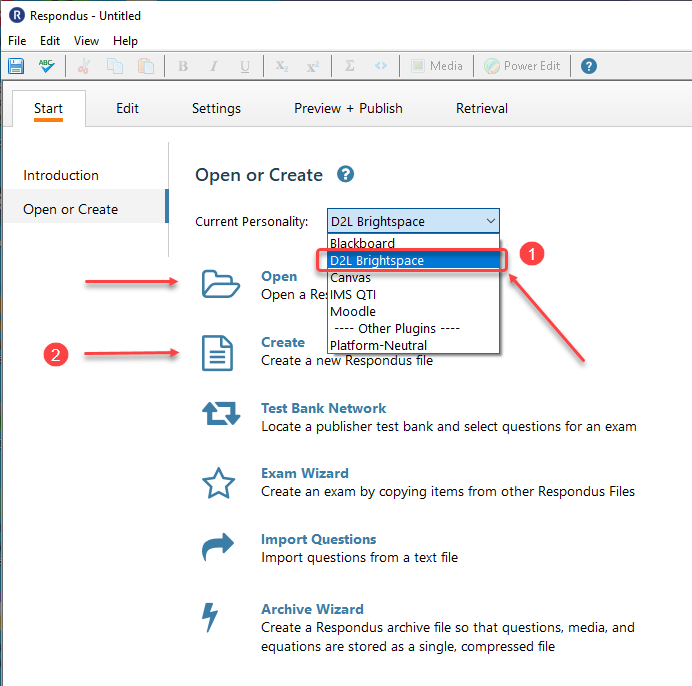This screenshot has height=686, width=692.
Task: Choose D2L Brightspace from personality list
Action: [414, 260]
